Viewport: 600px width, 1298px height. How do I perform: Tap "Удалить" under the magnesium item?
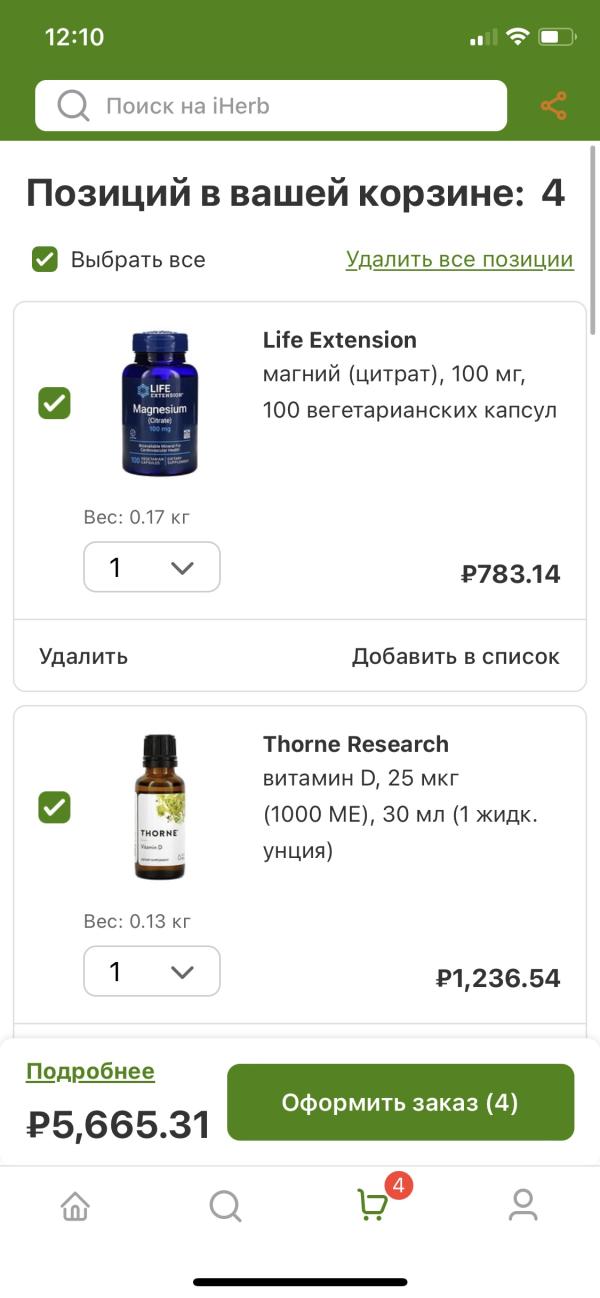(x=84, y=656)
